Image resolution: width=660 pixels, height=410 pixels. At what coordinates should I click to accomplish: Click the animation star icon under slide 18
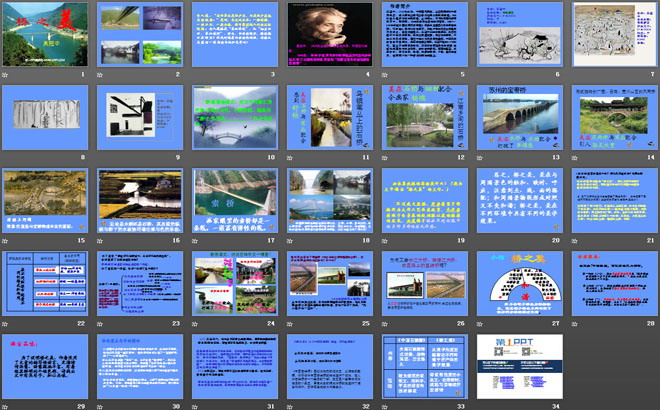(x=290, y=241)
